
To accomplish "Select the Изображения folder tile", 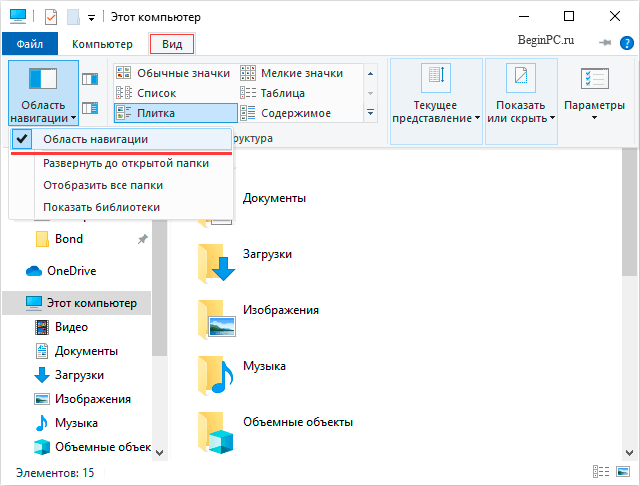I will [258, 320].
